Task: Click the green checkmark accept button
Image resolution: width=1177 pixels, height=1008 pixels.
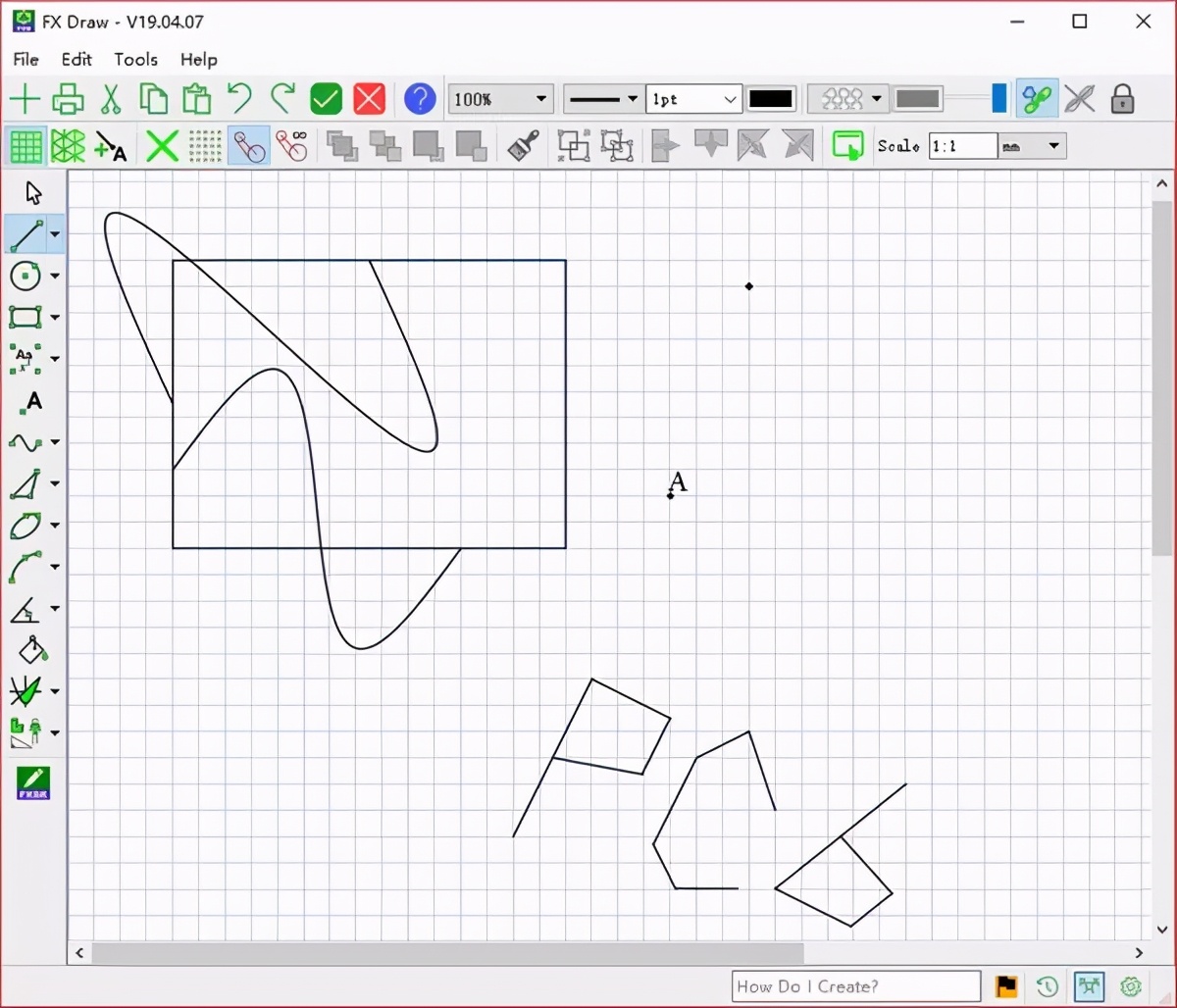Action: pos(326,99)
